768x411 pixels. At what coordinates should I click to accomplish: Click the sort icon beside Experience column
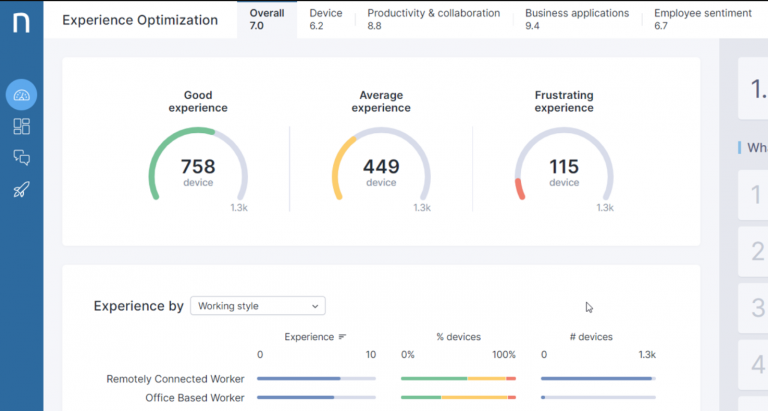tap(342, 337)
